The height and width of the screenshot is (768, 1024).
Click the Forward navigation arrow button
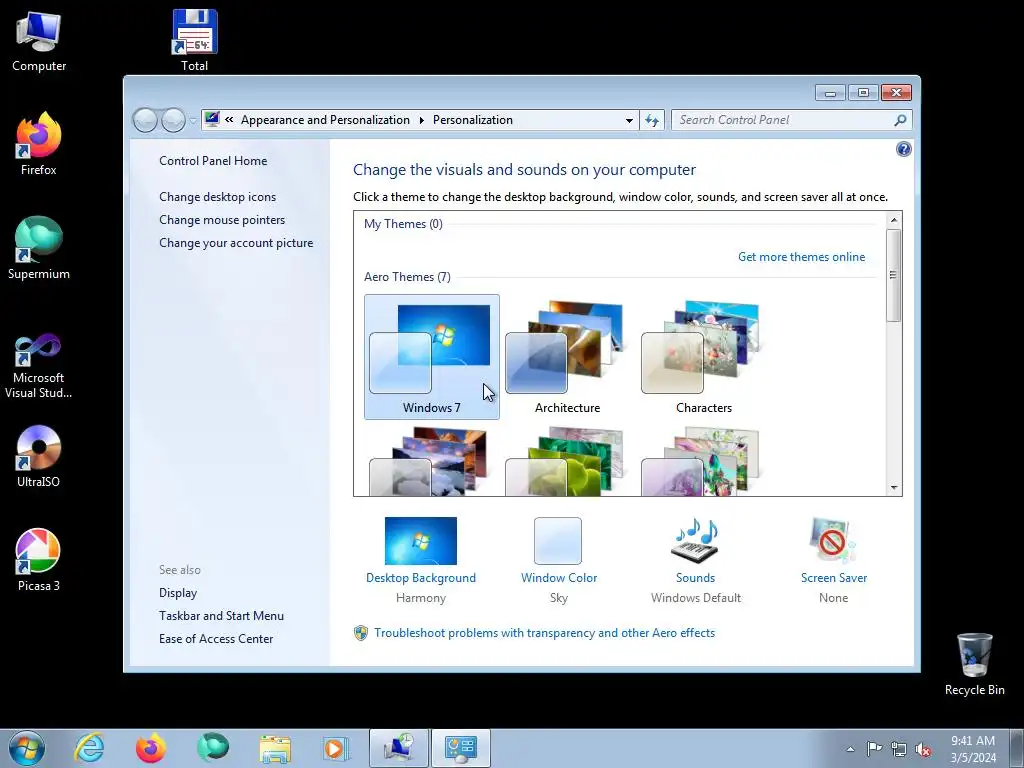(x=173, y=120)
